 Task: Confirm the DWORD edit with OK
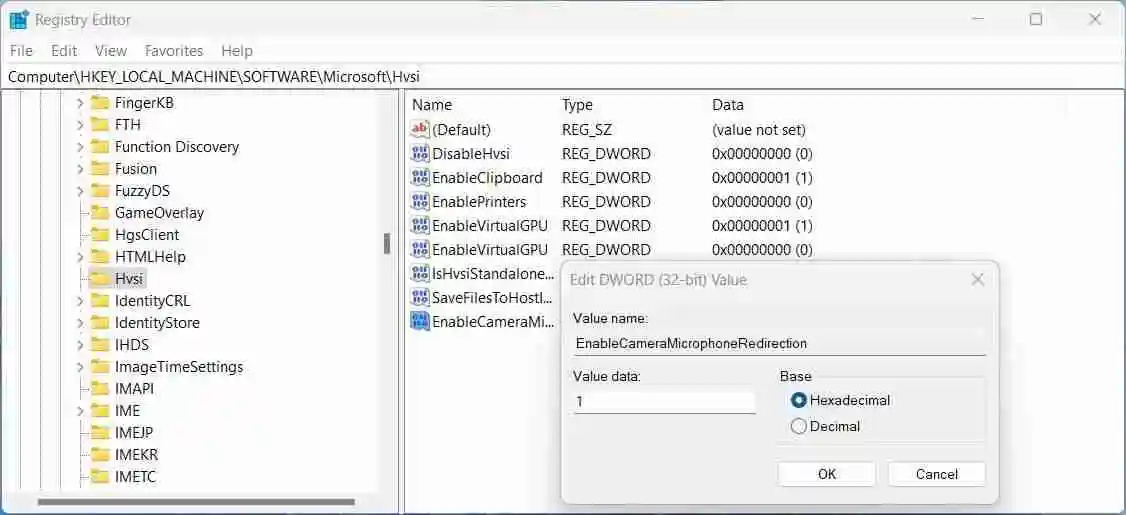[827, 474]
